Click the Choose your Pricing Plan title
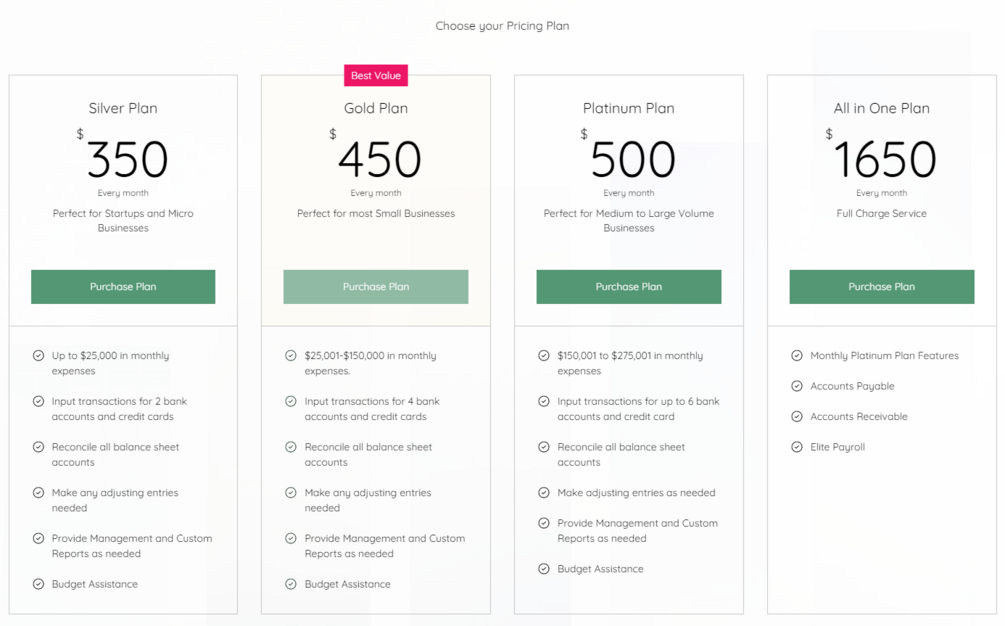1005x626 pixels. pyautogui.click(x=502, y=26)
